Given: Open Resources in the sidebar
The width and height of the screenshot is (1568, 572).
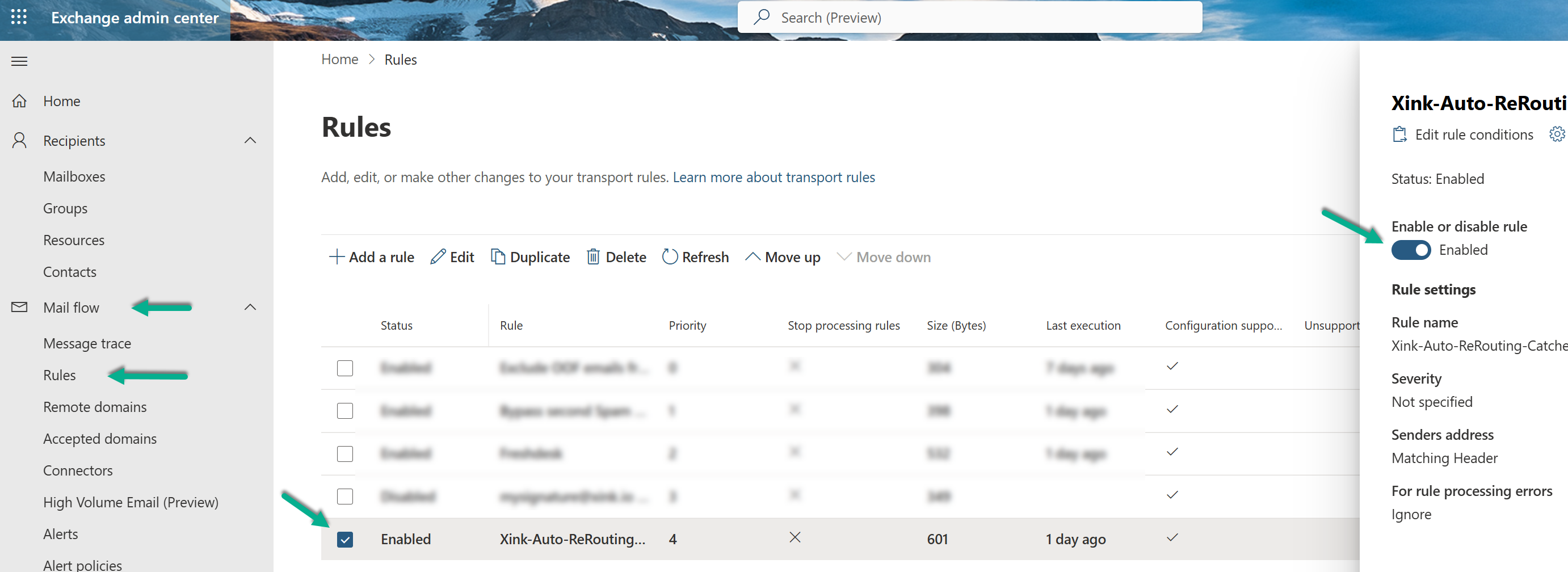Looking at the screenshot, I should point(74,240).
